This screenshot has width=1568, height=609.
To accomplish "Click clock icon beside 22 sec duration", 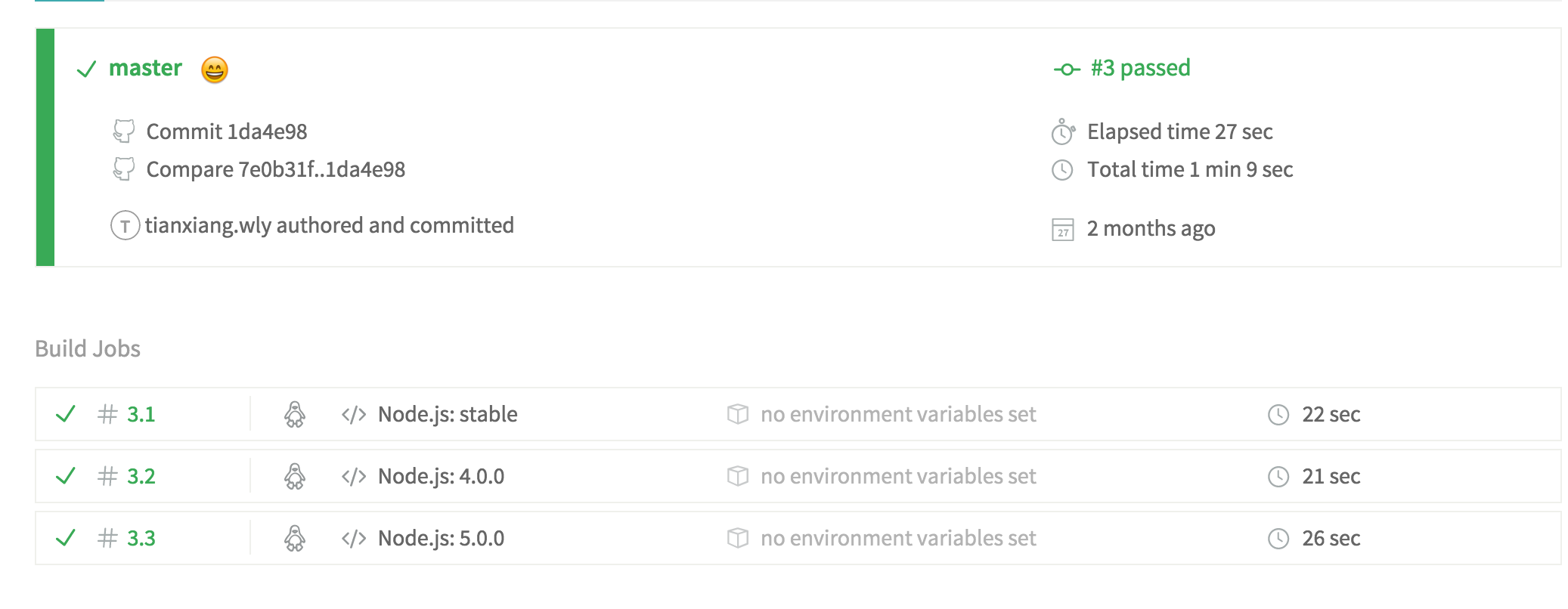I will 1278,414.
